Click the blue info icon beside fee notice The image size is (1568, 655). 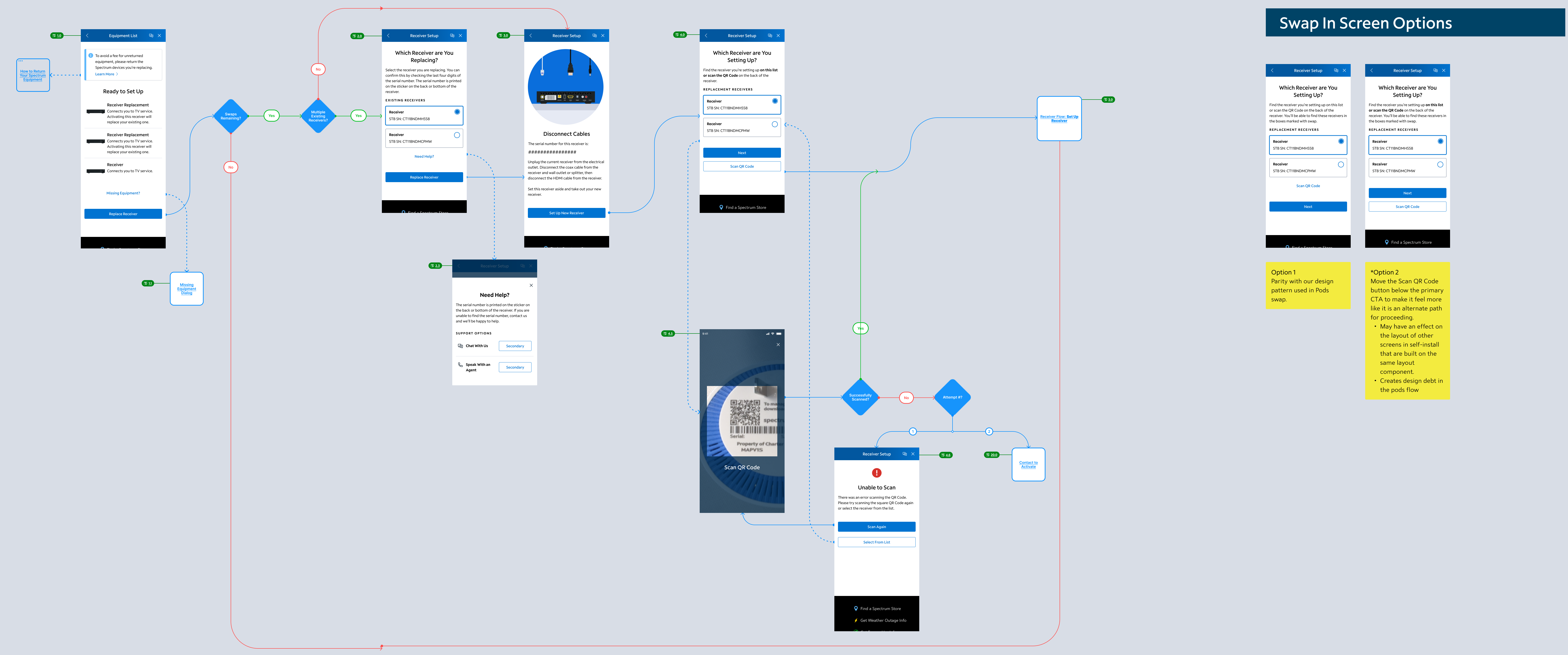click(x=91, y=56)
